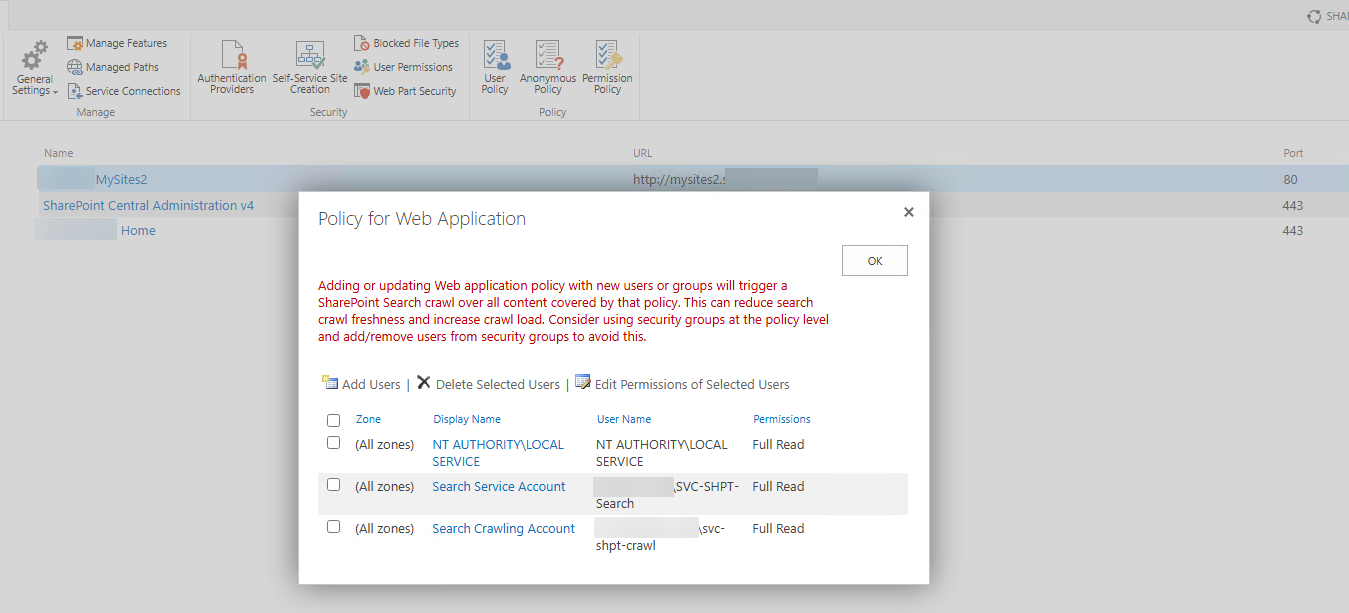Open the User Policy icon
The image size is (1349, 613).
(496, 55)
